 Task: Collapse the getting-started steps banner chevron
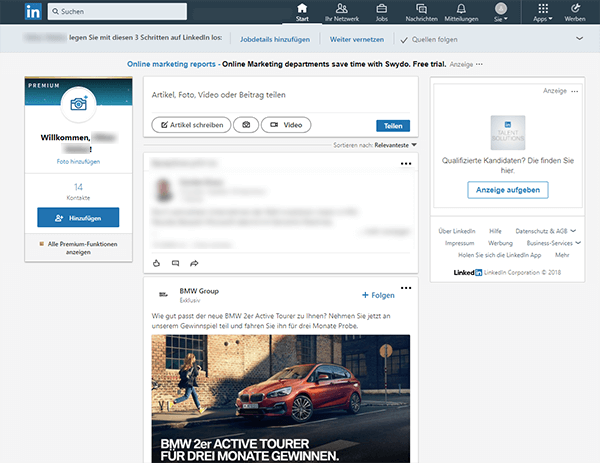(x=579, y=38)
